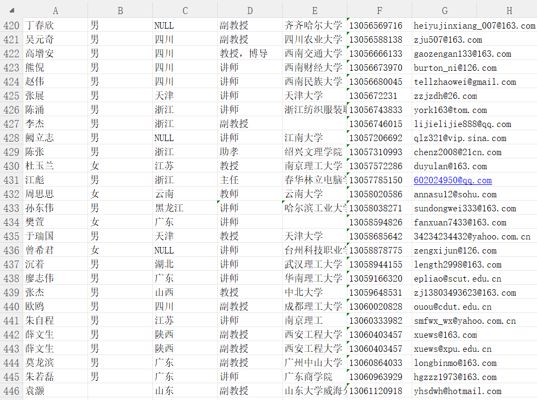
Task: Click email xuews@xpu.edu.cn
Action: (x=452, y=349)
